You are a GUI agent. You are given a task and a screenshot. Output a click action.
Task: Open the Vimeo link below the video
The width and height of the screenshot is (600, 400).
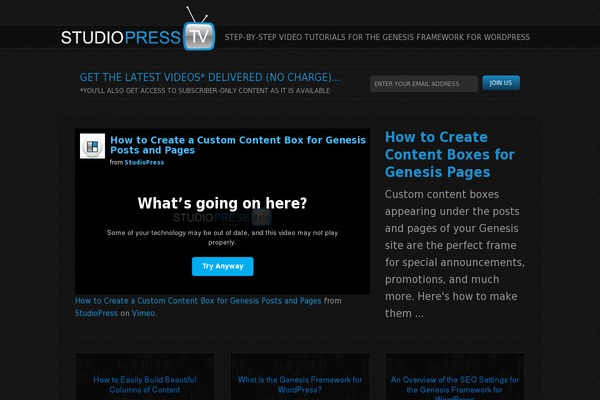coord(143,313)
